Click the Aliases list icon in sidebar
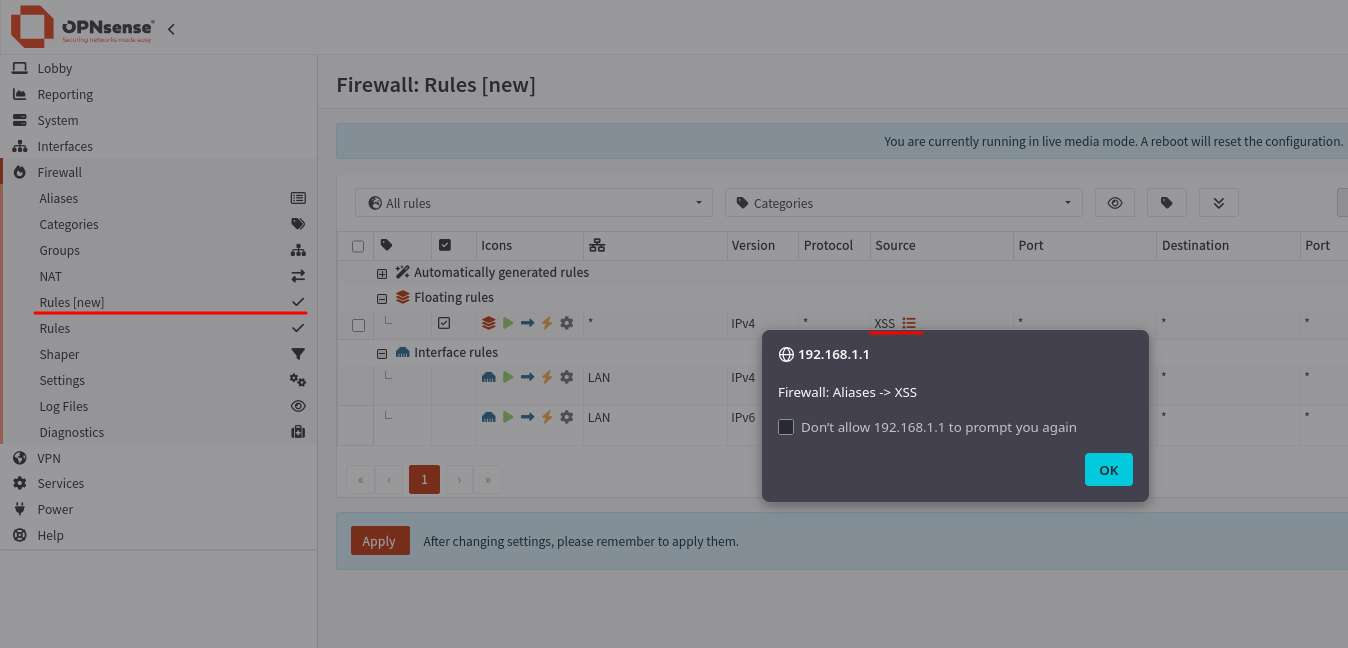Screen dimensions: 1348x648 pyautogui.click(x=298, y=198)
